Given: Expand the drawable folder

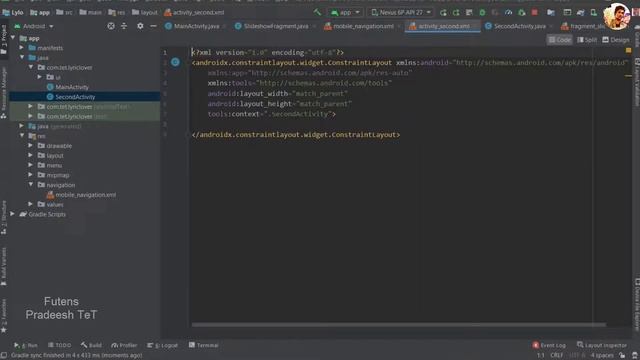Looking at the screenshot, I should click(x=31, y=146).
